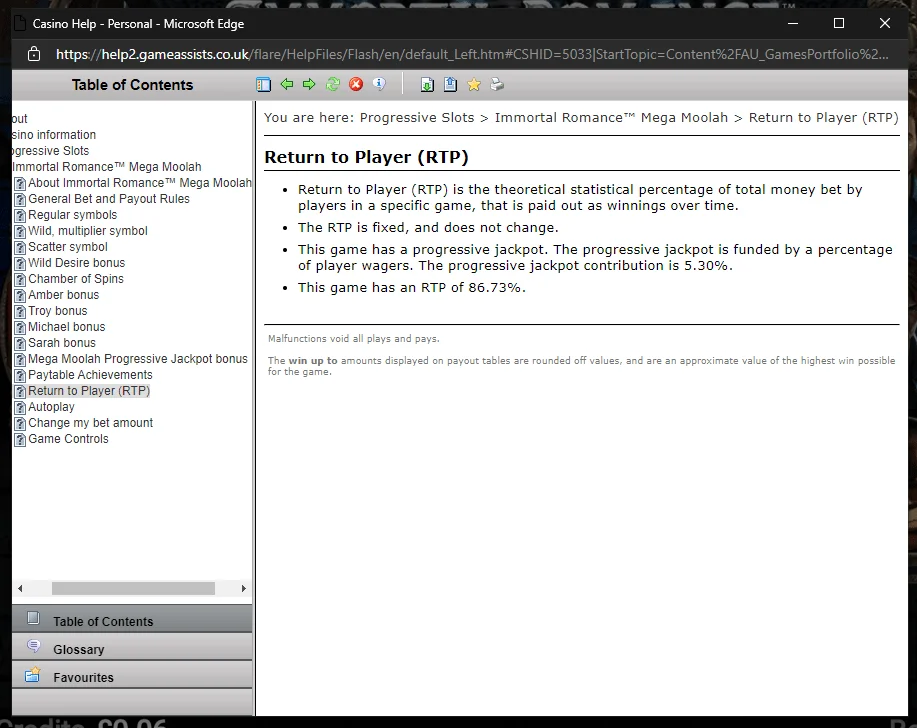Select the Scatter symbol topic
917x728 pixels.
[68, 247]
